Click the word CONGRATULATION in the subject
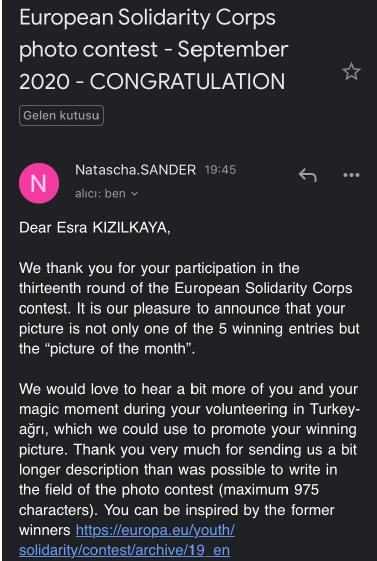The height and width of the screenshot is (561, 377). pyautogui.click(x=187, y=82)
